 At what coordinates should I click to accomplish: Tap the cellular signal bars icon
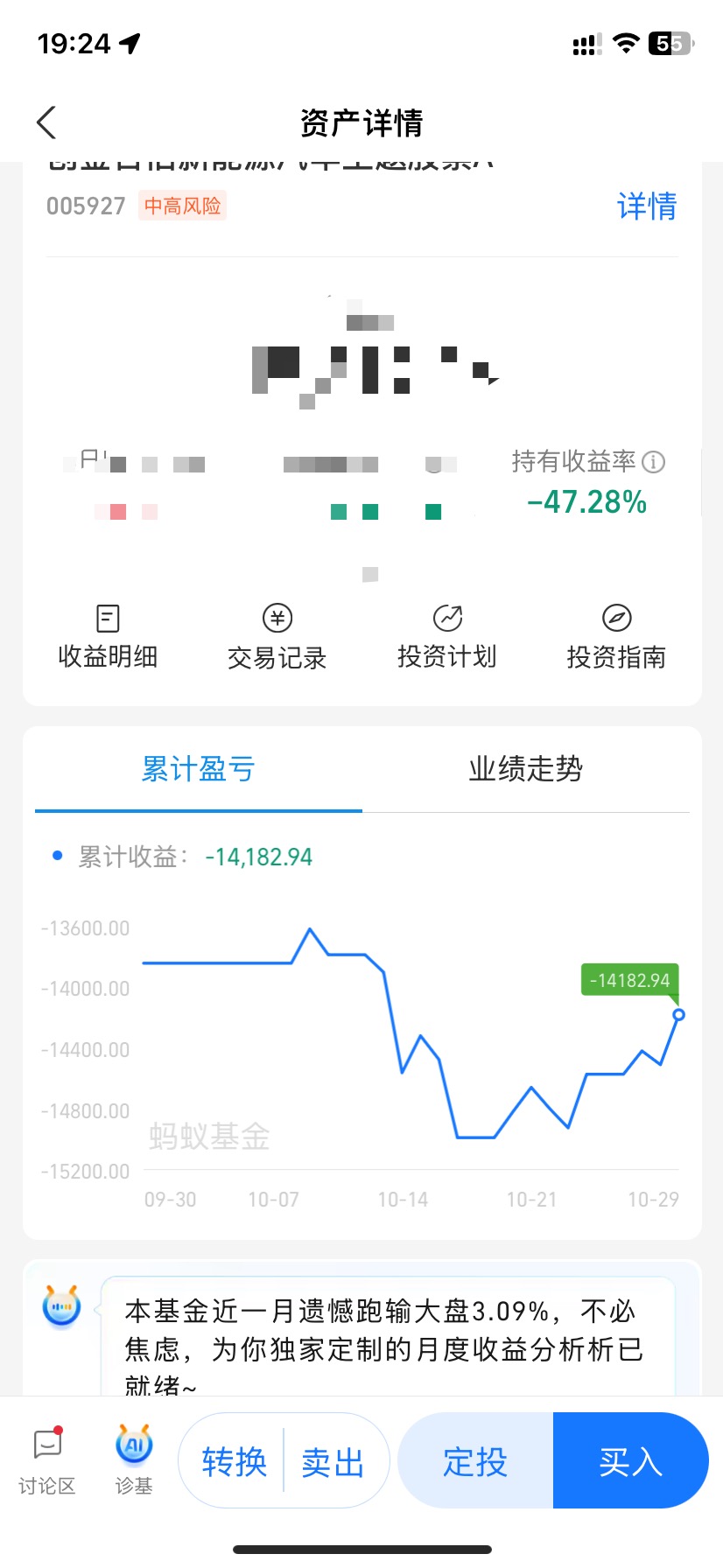(x=586, y=44)
